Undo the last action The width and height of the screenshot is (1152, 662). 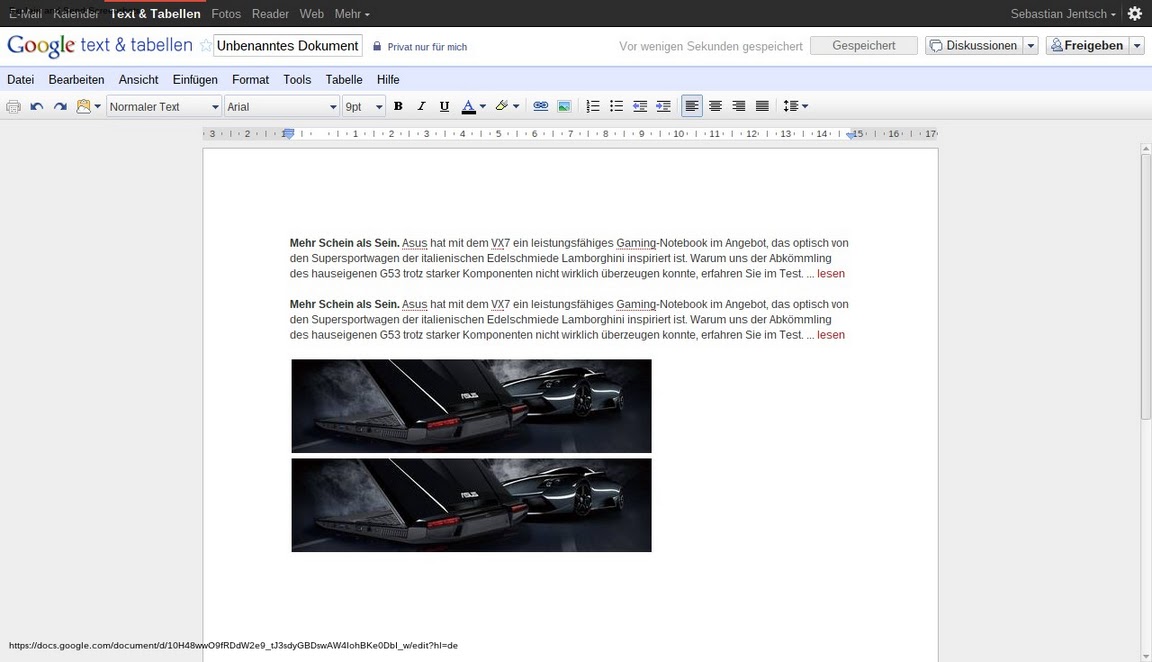coord(37,106)
